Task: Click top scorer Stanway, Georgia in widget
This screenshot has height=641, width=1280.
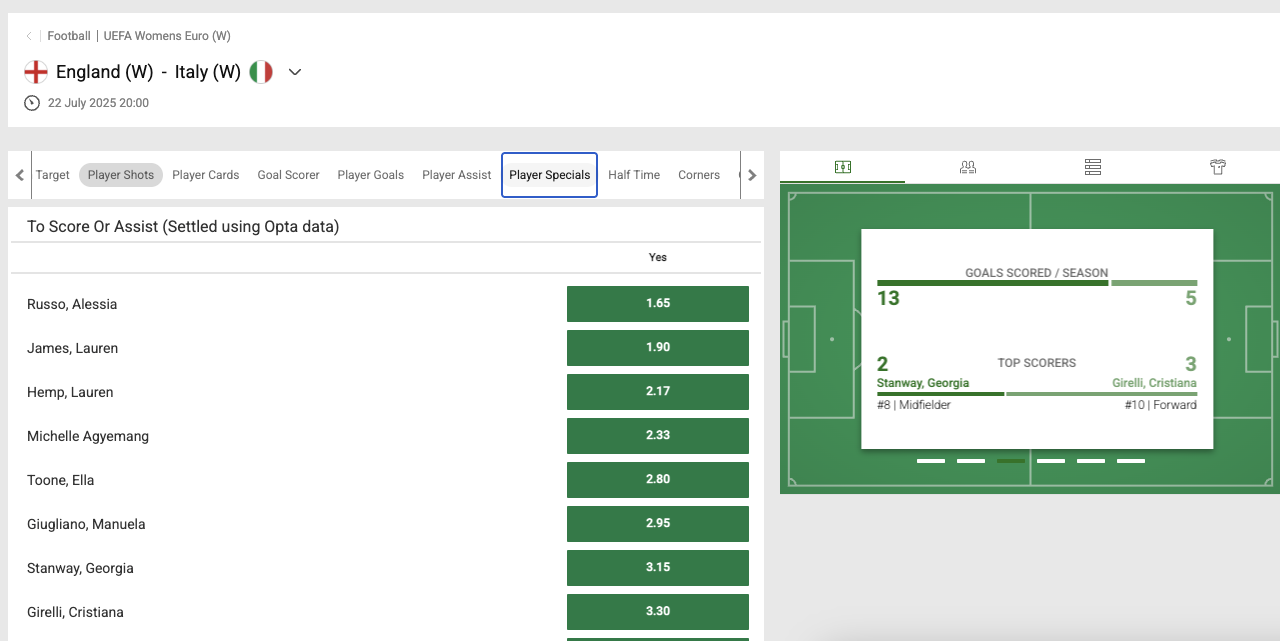Action: pos(923,383)
